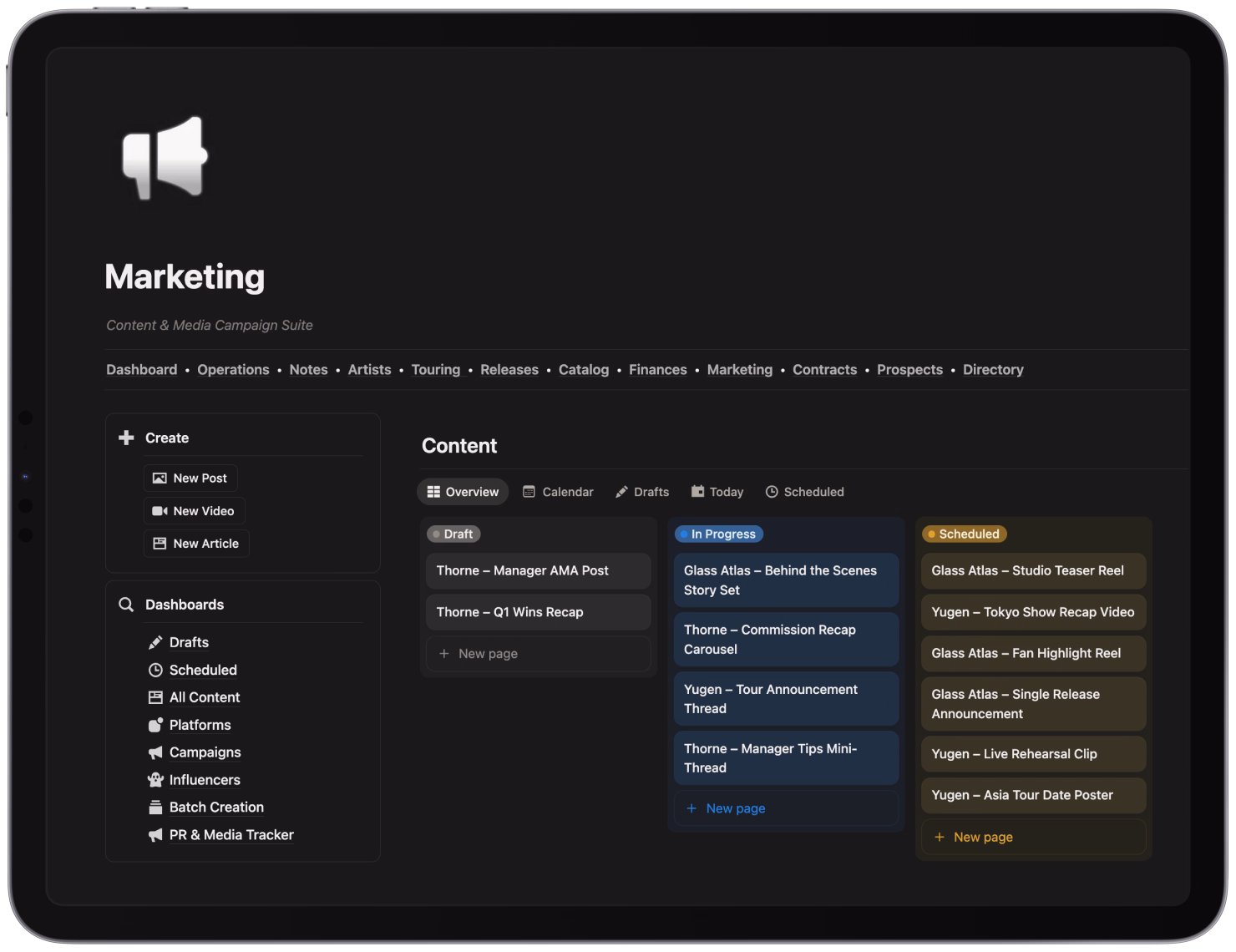1236x952 pixels.
Task: Open the Operations navigation link
Action: (233, 370)
